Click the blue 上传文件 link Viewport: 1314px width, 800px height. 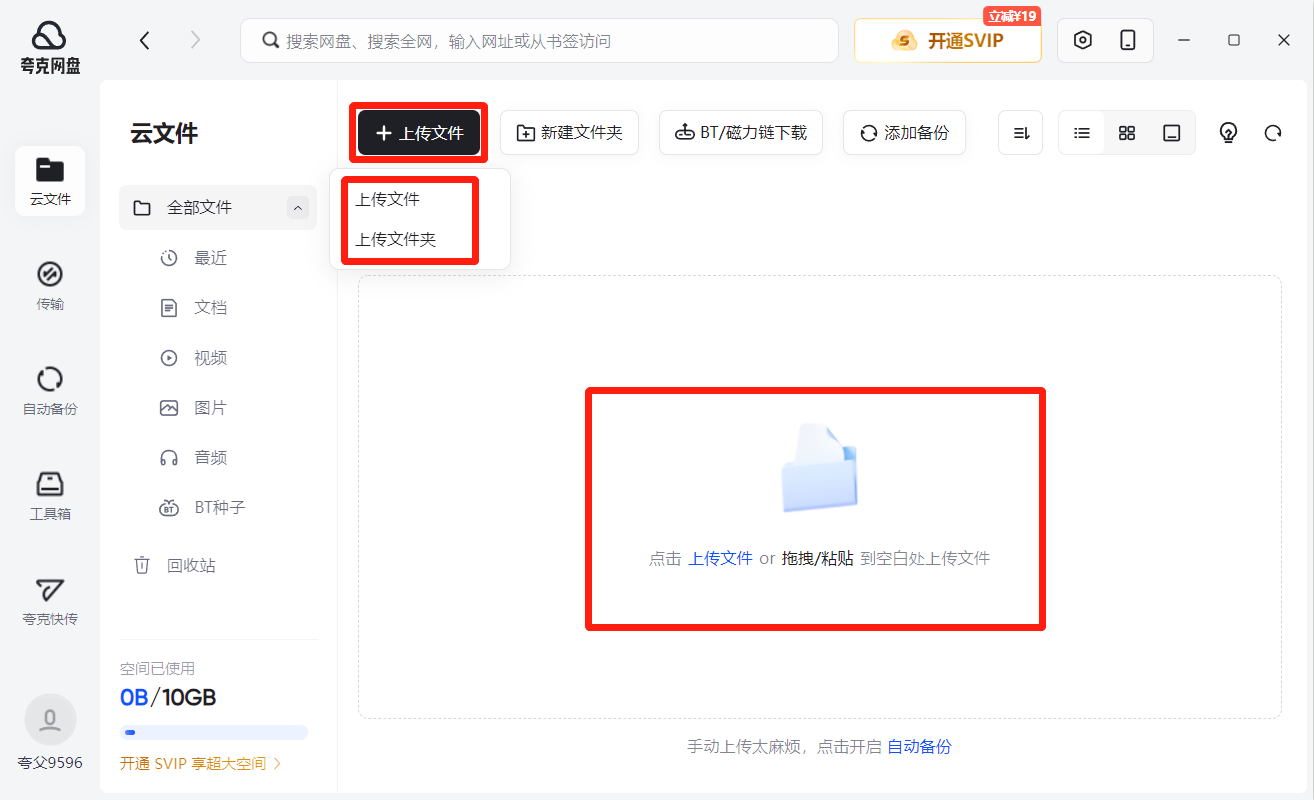(x=720, y=559)
